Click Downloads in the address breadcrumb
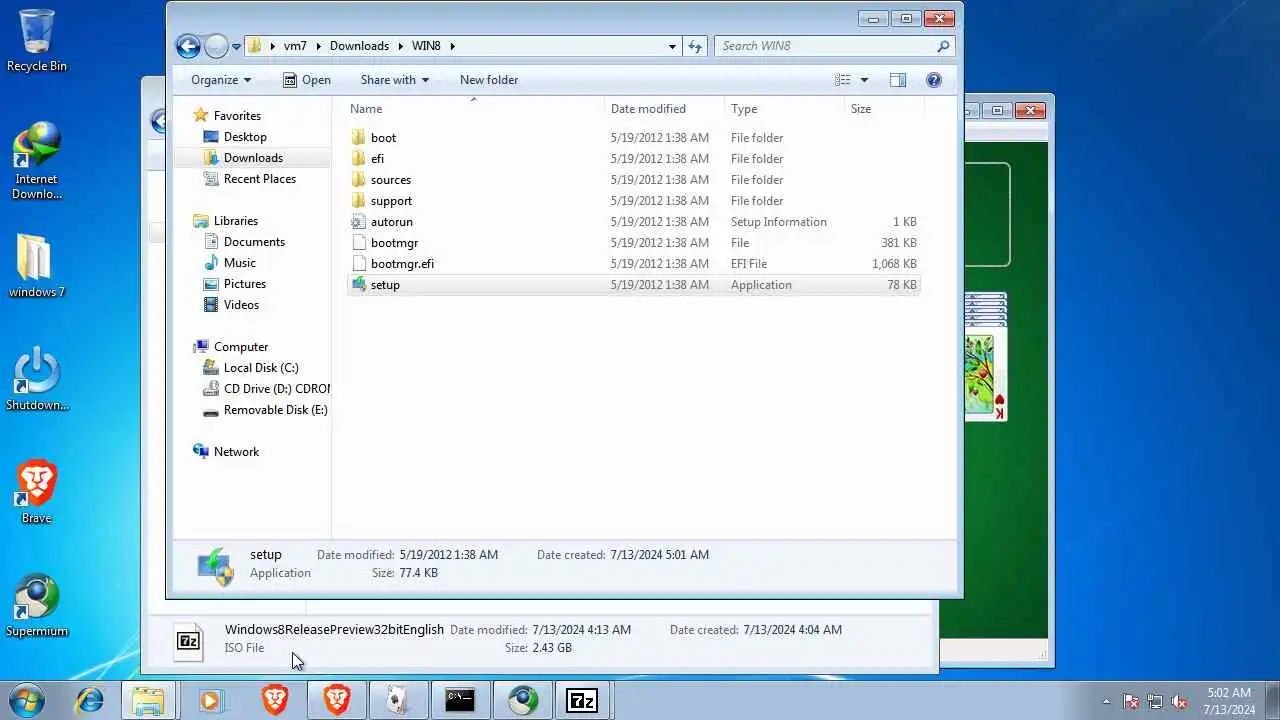Viewport: 1280px width, 720px height. [359, 46]
